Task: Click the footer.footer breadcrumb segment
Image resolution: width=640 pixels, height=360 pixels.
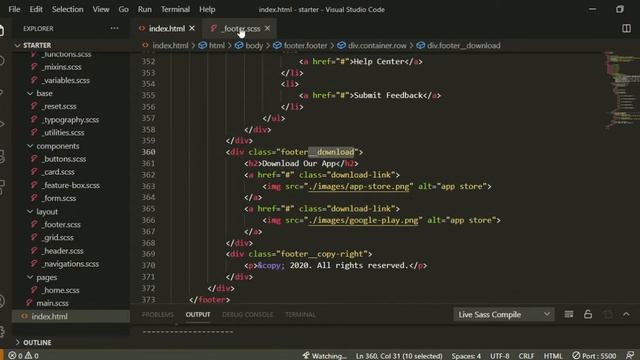Action: click(300, 45)
